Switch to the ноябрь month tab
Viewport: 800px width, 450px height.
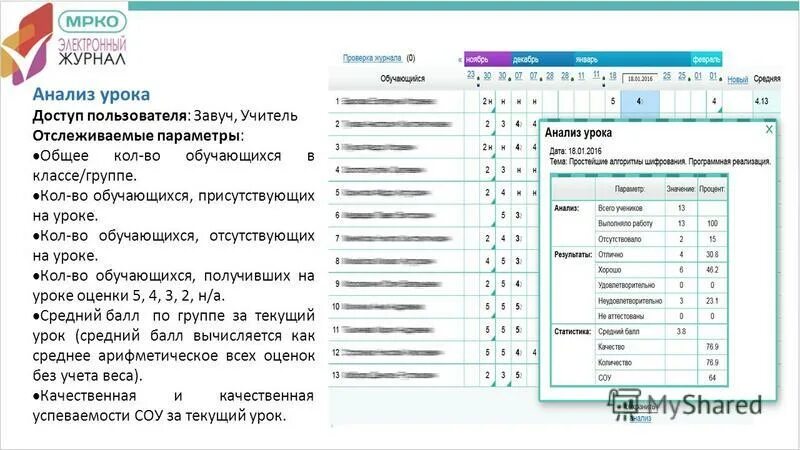[487, 59]
